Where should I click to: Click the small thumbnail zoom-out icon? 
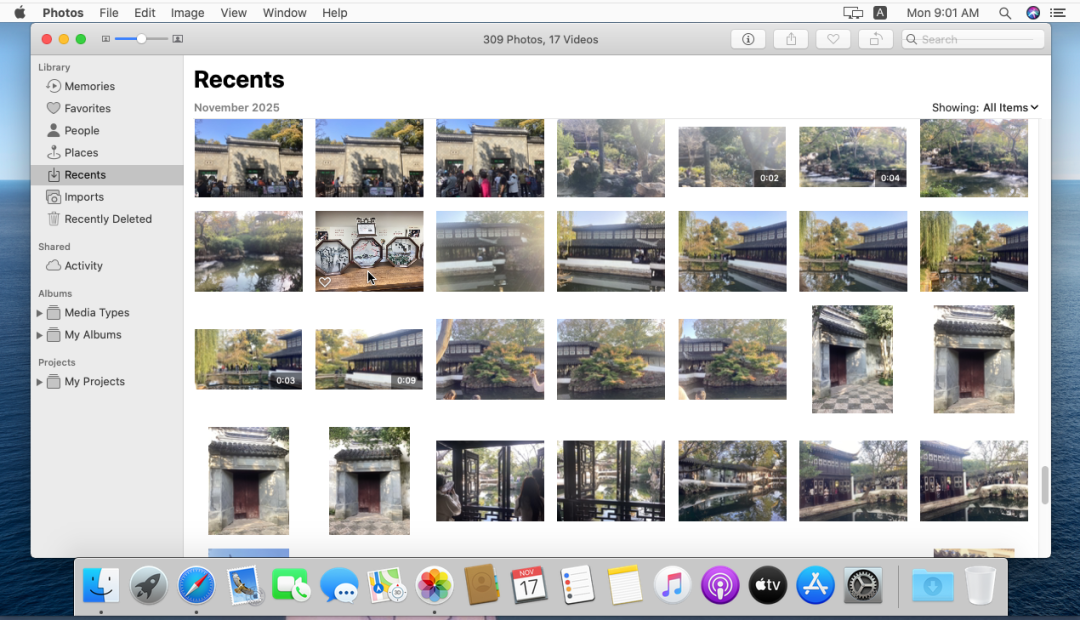tap(105, 39)
